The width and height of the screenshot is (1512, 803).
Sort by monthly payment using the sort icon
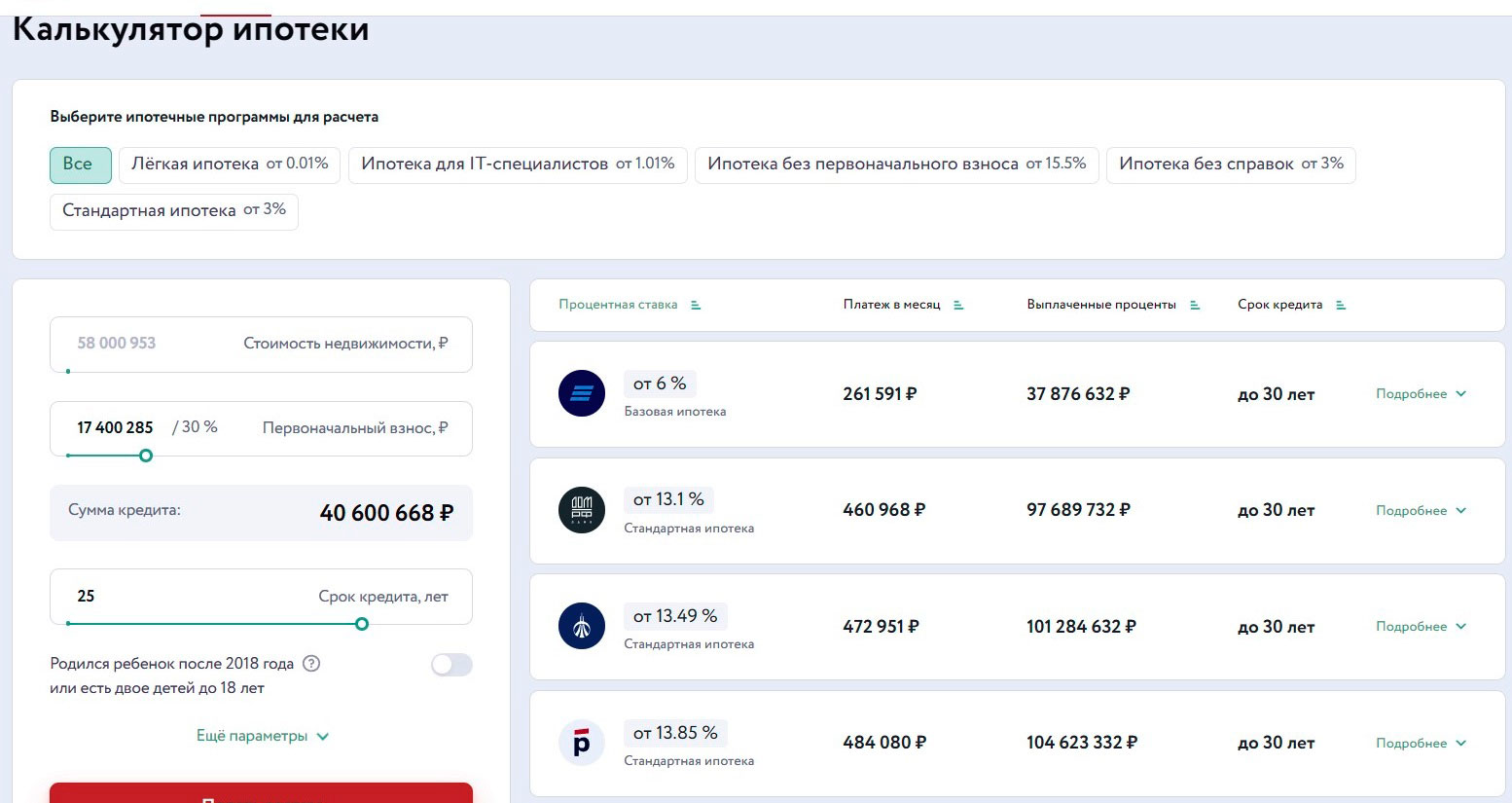[958, 305]
